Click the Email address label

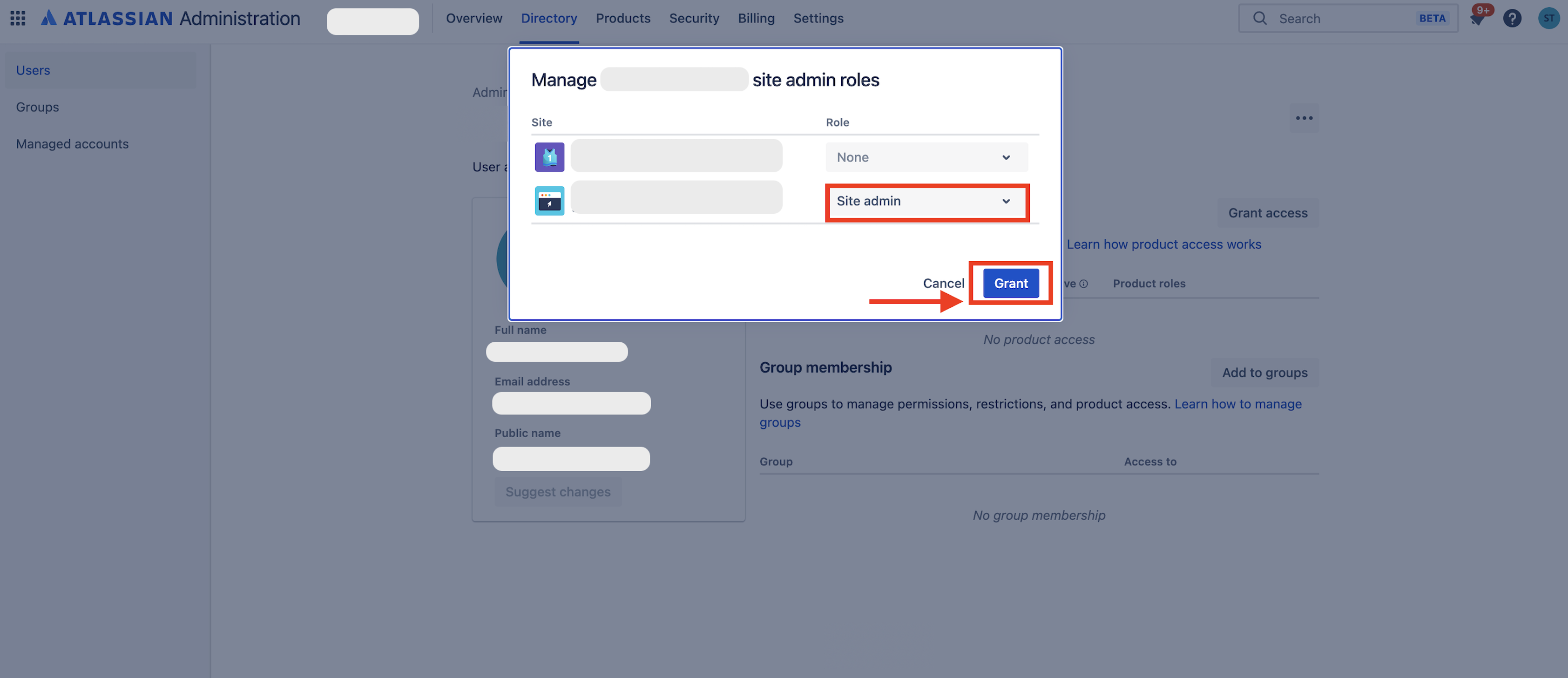click(x=532, y=381)
